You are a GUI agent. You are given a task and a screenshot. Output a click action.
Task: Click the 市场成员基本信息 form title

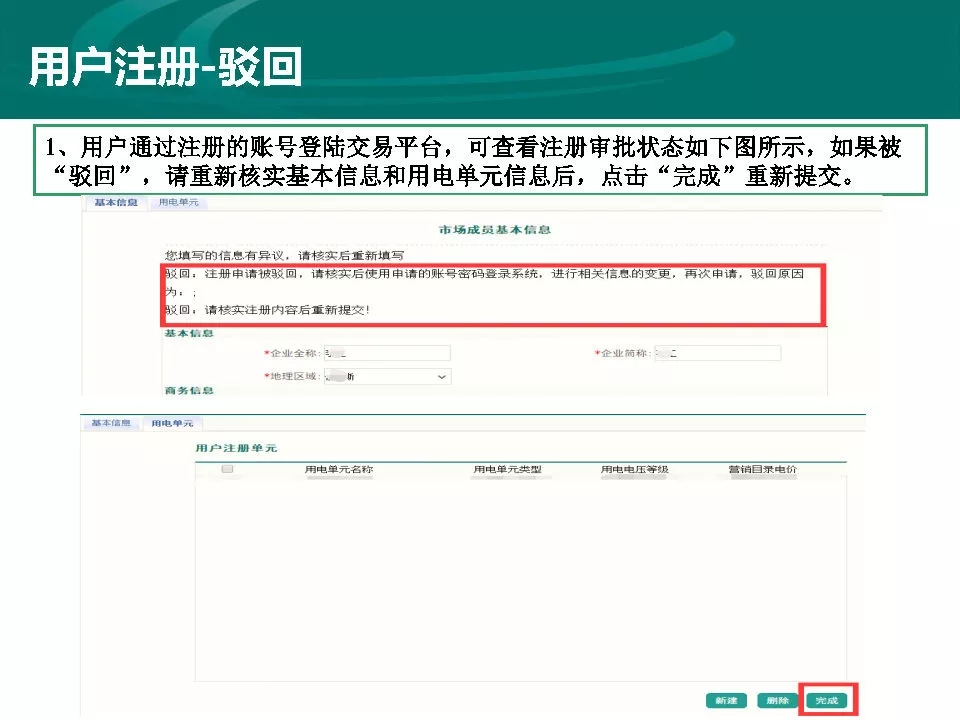coord(495,230)
